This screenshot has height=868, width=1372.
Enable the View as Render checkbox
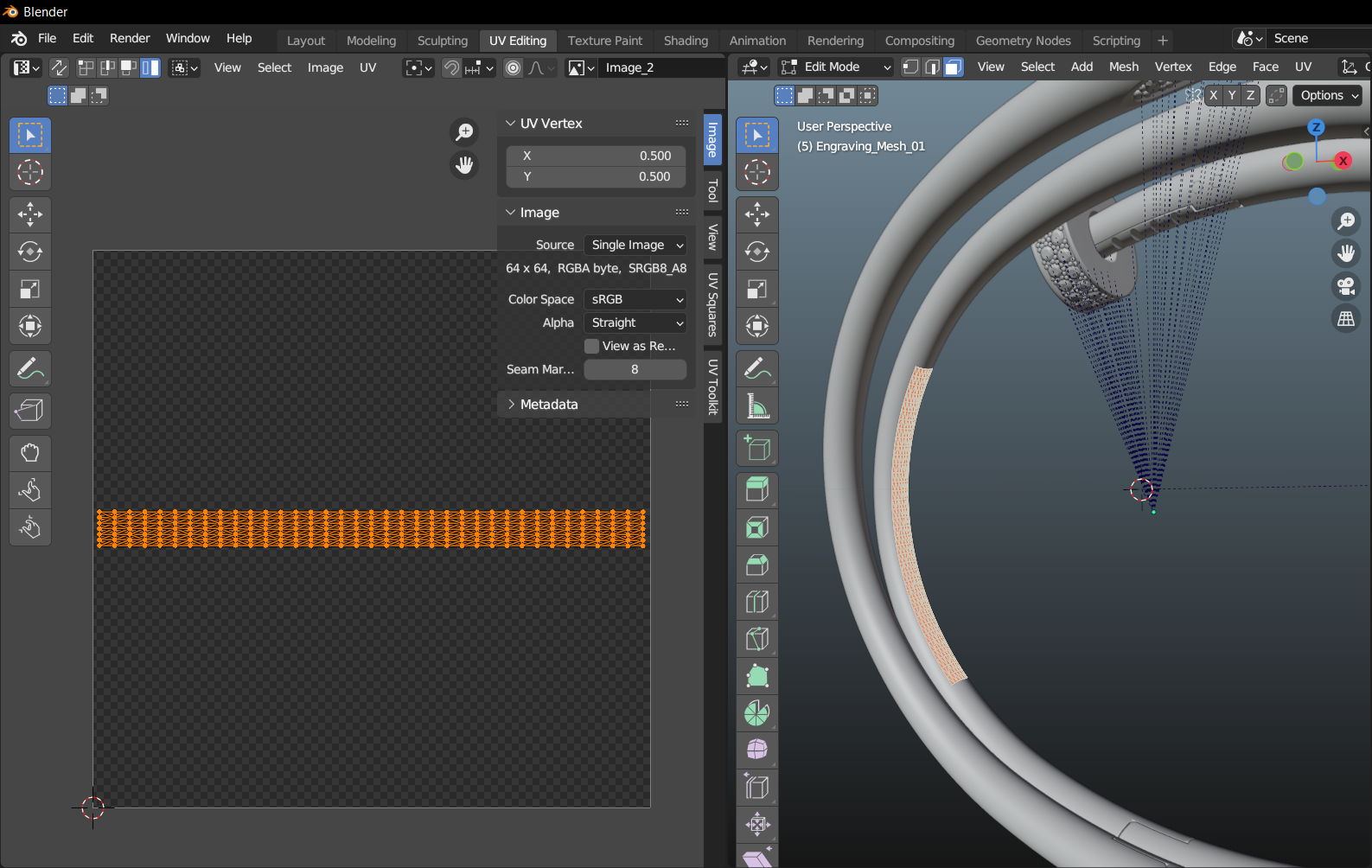pos(592,346)
